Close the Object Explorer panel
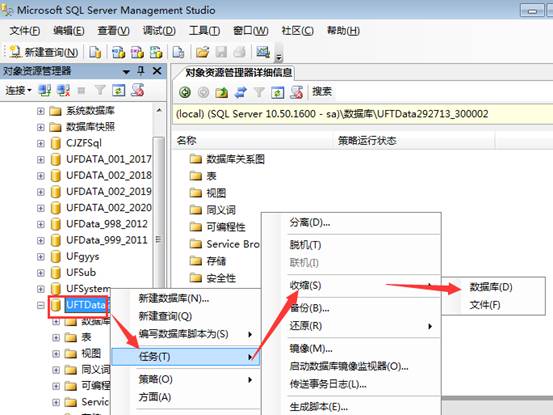553x415 pixels. (x=157, y=71)
